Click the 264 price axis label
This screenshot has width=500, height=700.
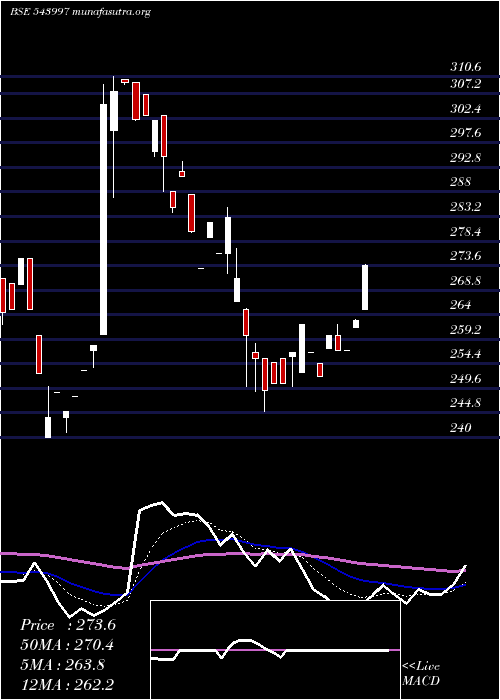[461, 305]
